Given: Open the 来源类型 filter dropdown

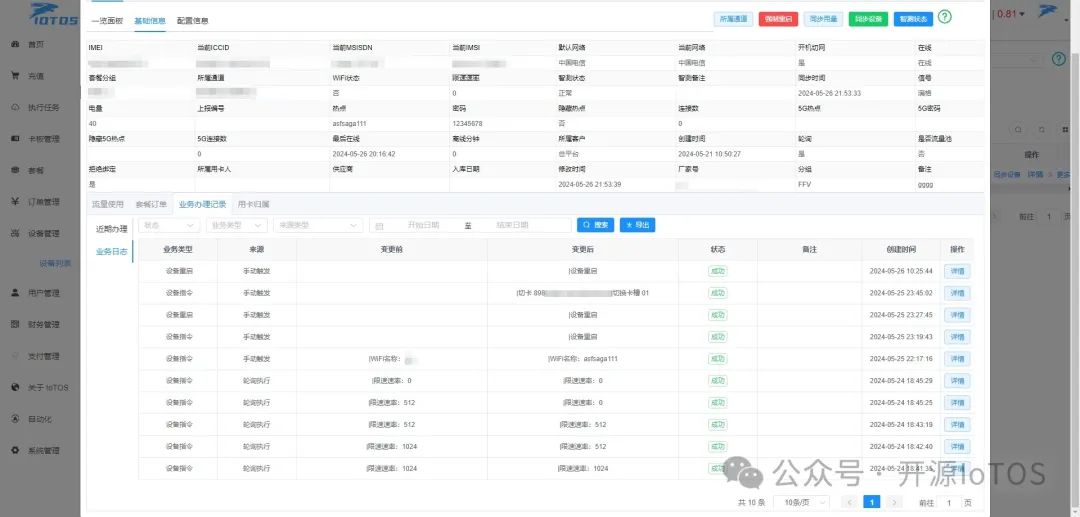Looking at the screenshot, I should point(318,225).
